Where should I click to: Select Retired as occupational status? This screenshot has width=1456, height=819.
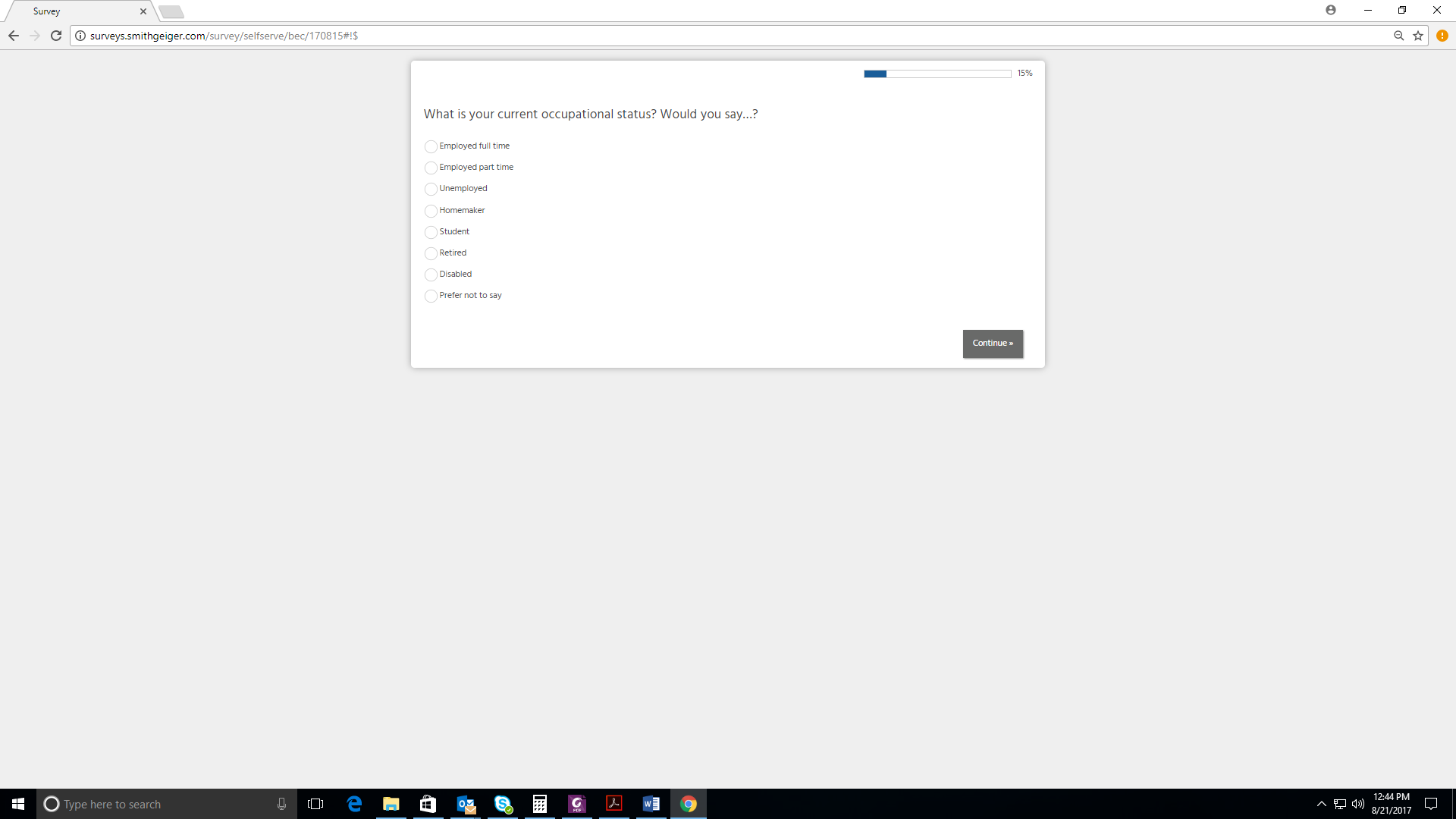click(x=431, y=253)
